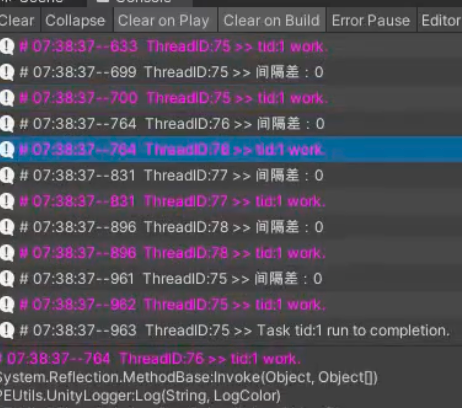The height and width of the screenshot is (408, 462).
Task: Click the icon of the Task run to completion log
Action: pos(7,330)
